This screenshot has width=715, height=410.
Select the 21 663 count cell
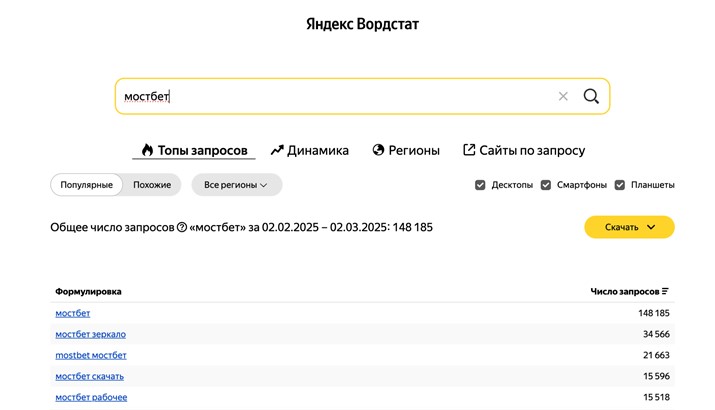point(656,355)
